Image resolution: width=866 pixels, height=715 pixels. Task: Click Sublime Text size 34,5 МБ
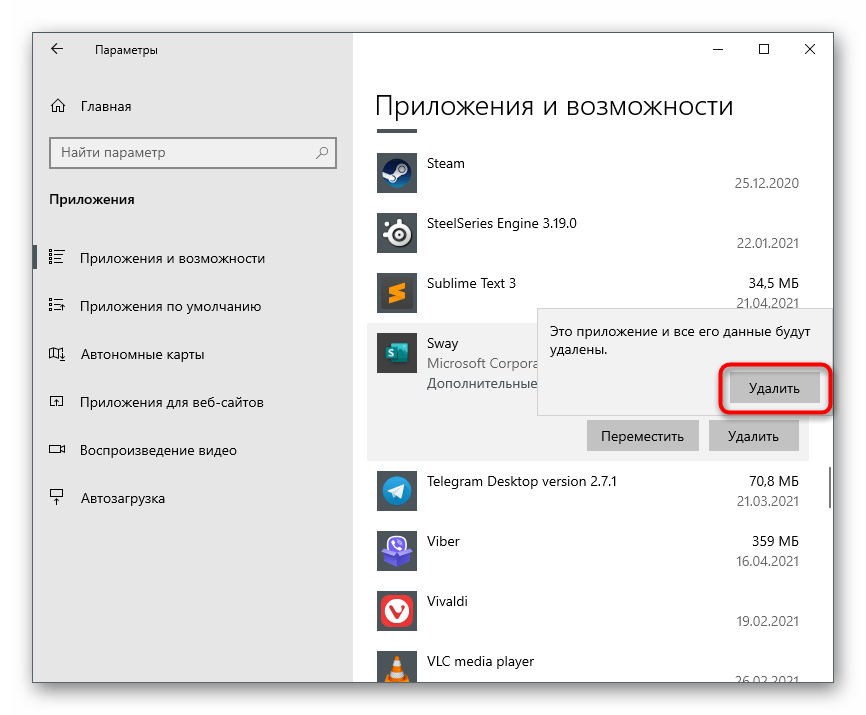[773, 283]
